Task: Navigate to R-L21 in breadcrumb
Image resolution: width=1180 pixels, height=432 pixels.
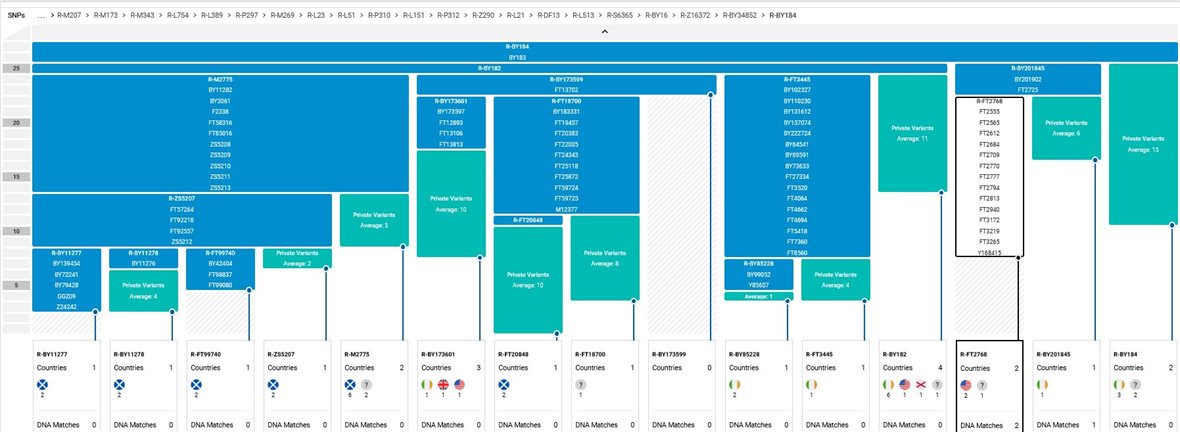Action: pyautogui.click(x=516, y=17)
